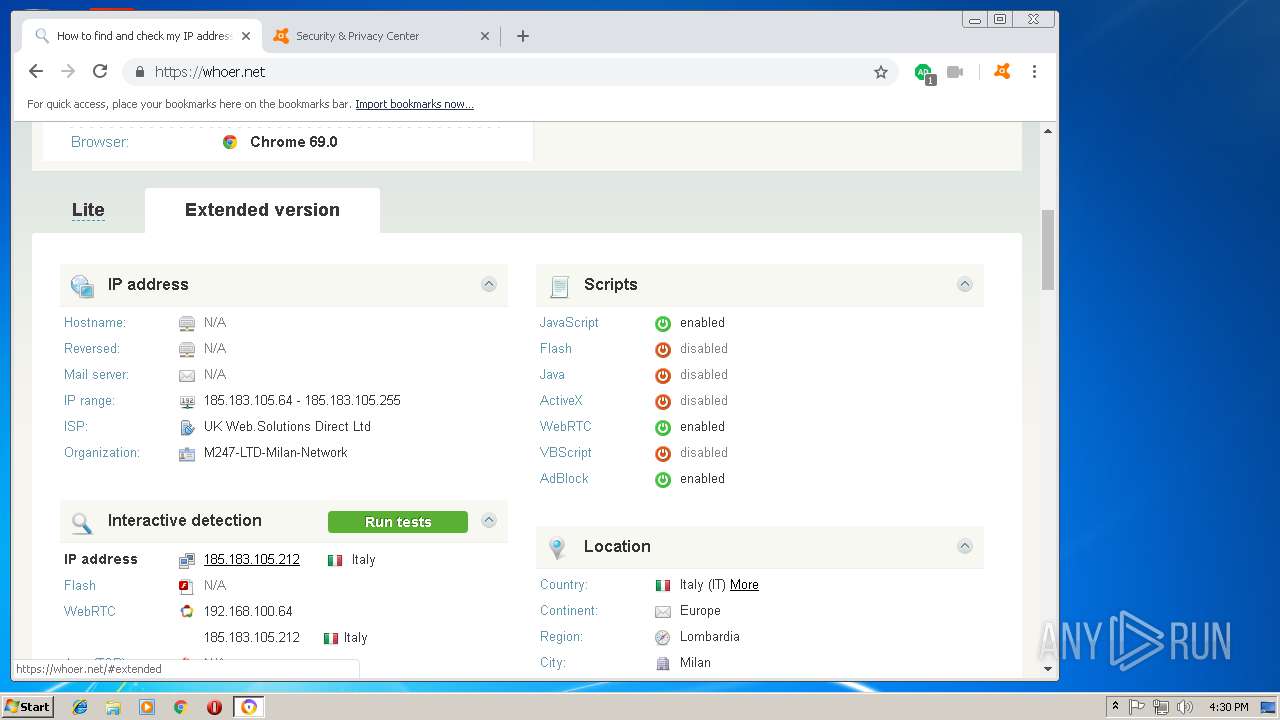Open a new browser tab
This screenshot has height=720, width=1280.
(523, 36)
